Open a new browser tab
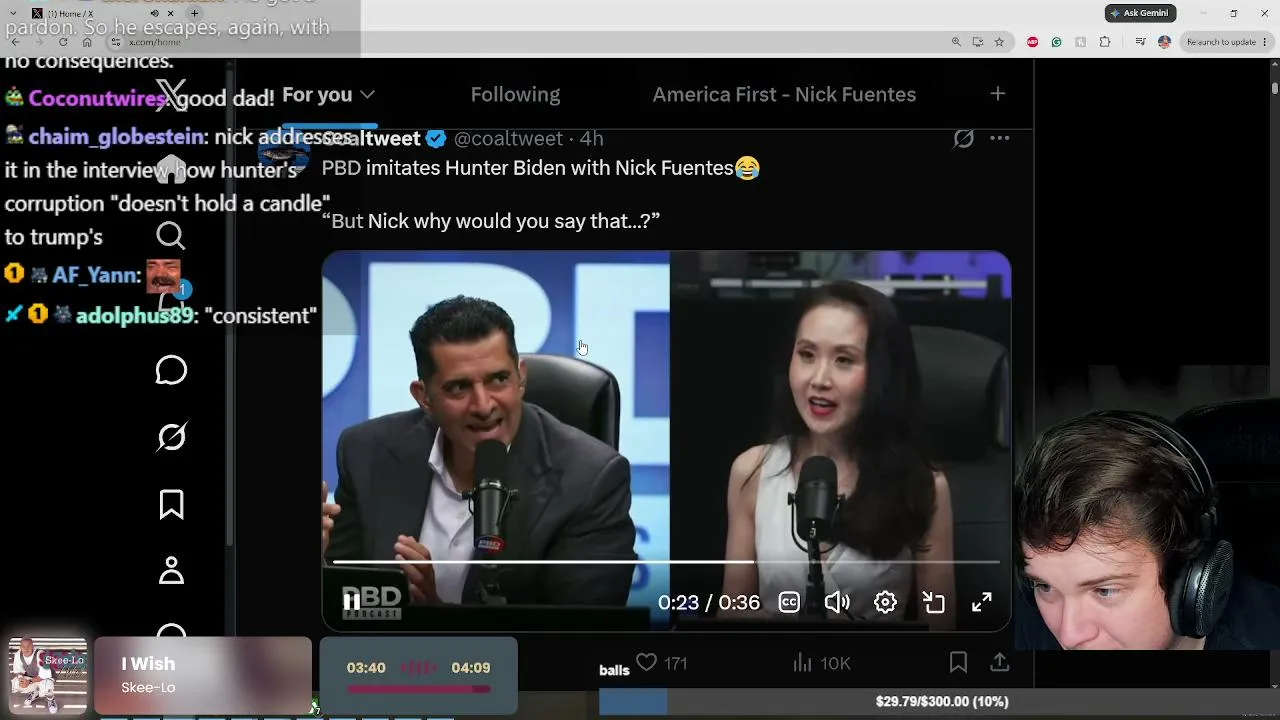 click(194, 14)
